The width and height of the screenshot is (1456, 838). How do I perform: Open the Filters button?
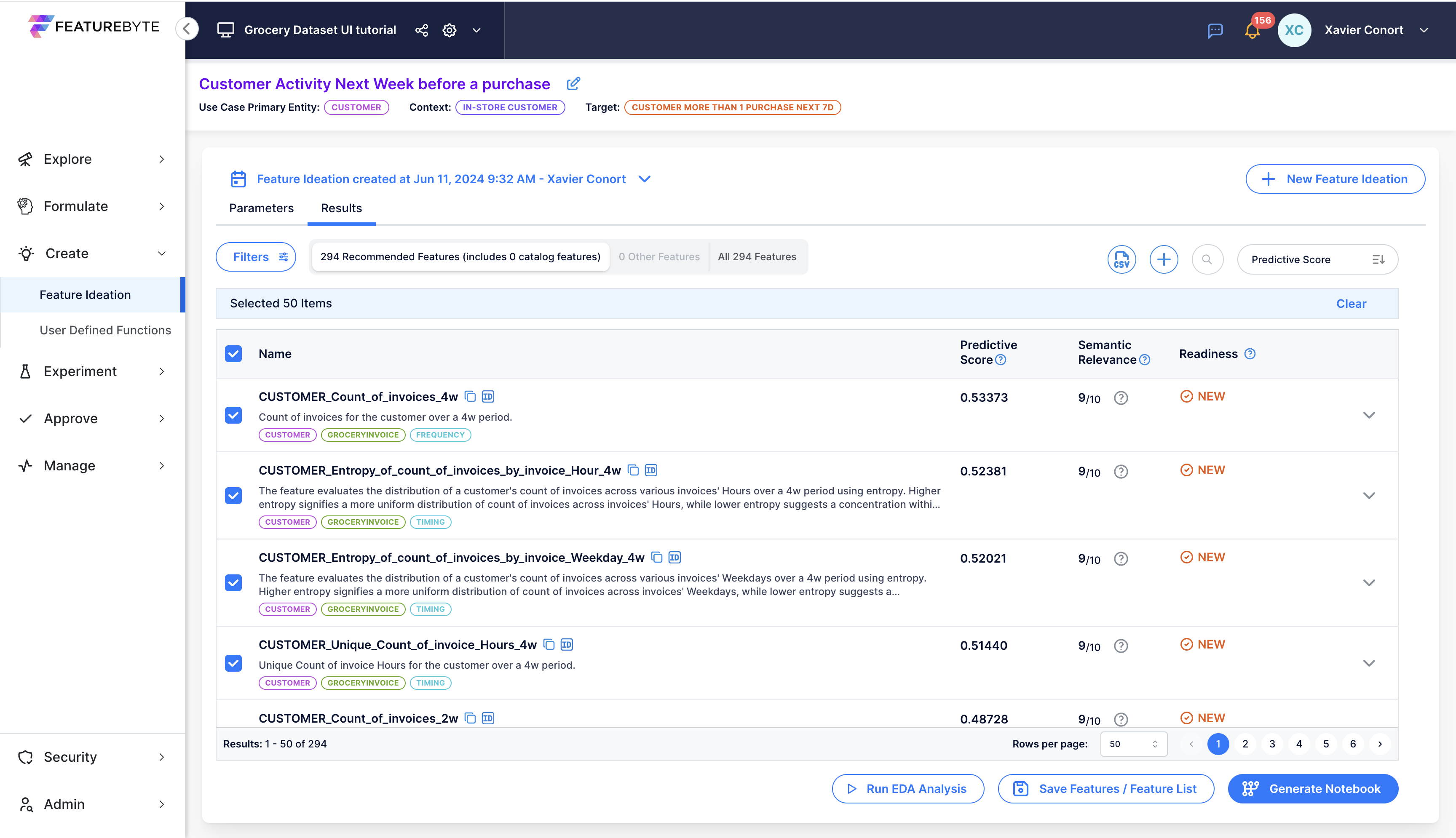(x=256, y=257)
